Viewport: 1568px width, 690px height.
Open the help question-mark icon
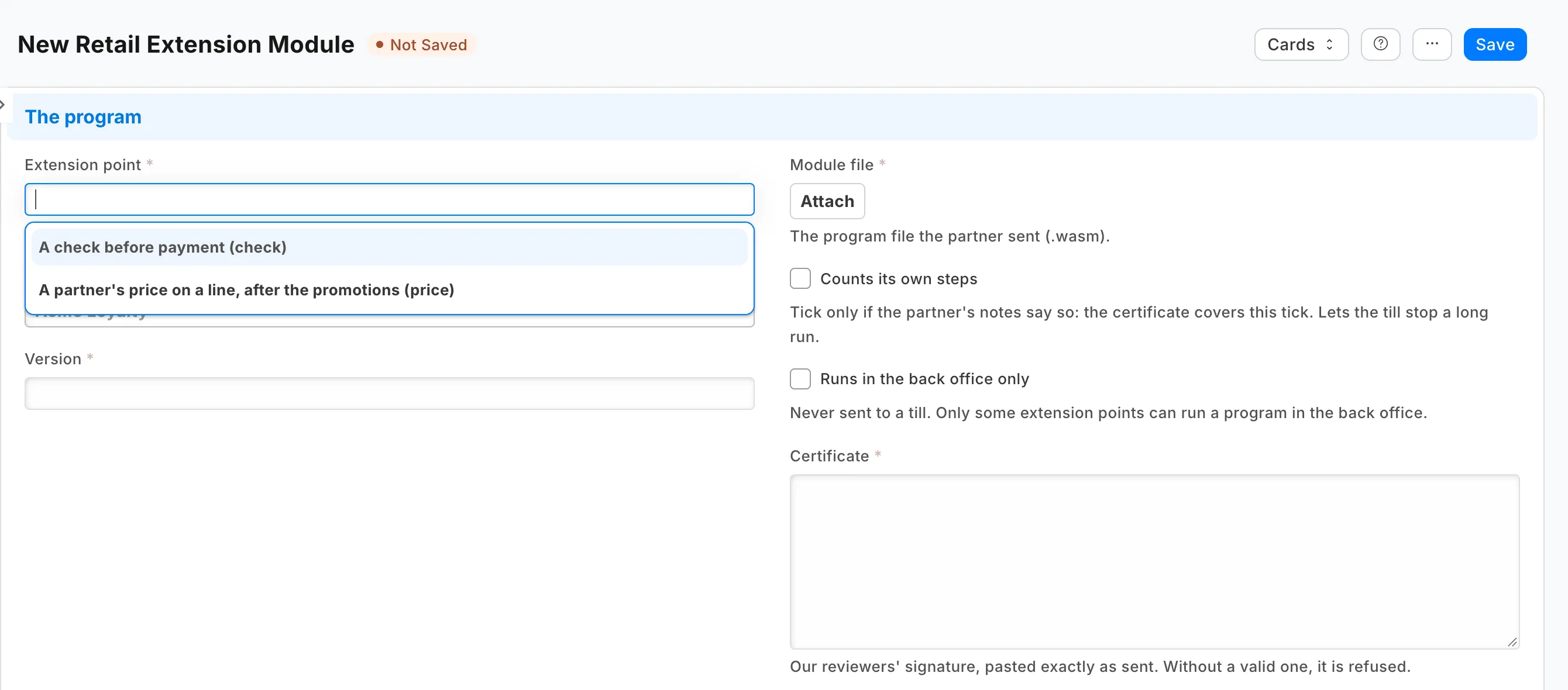click(x=1380, y=44)
